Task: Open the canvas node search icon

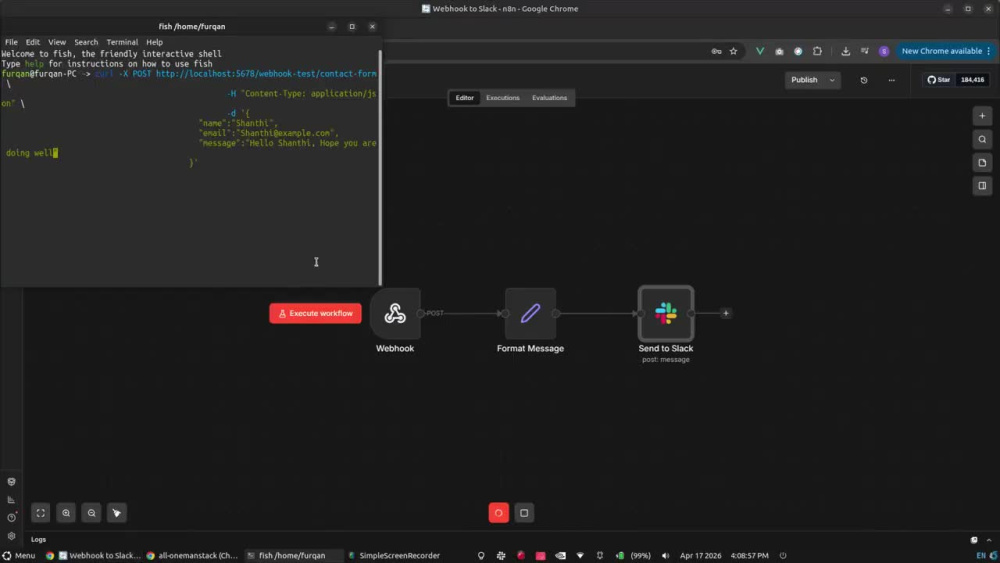Action: point(982,140)
